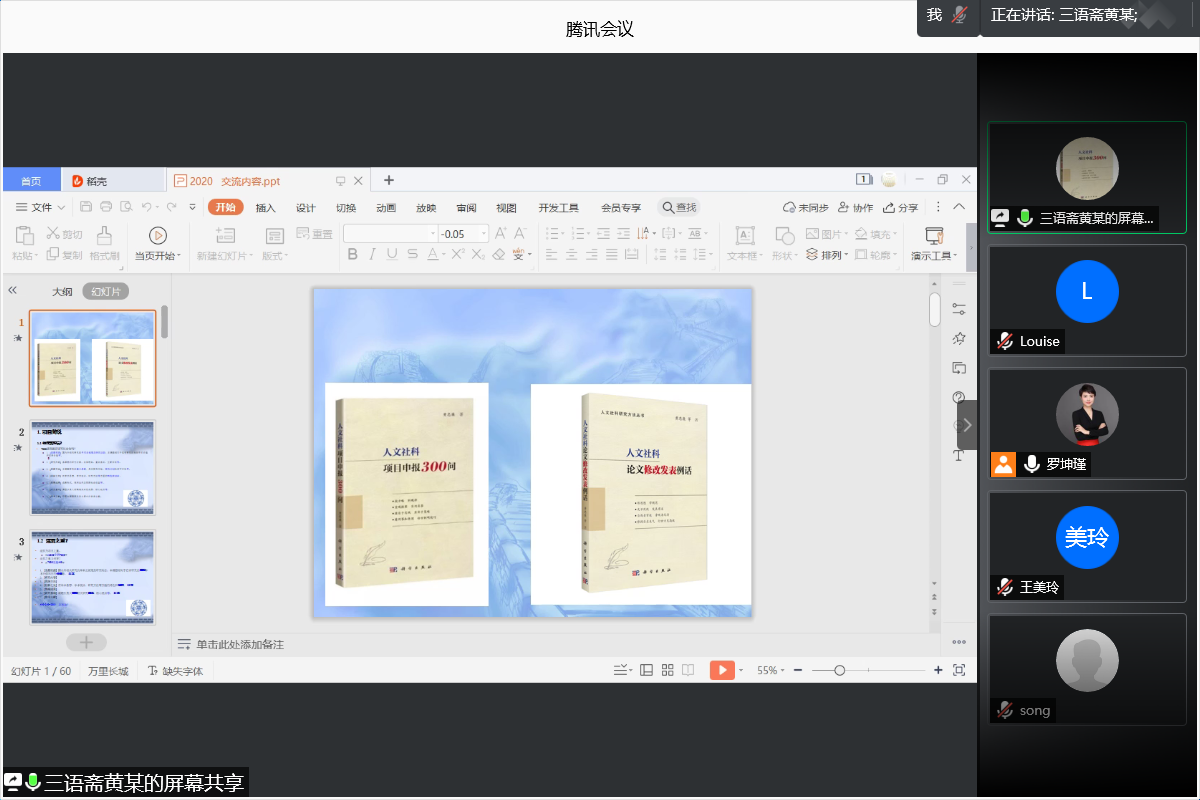Toggle italic text formatting
Image resolution: width=1200 pixels, height=800 pixels.
[372, 254]
